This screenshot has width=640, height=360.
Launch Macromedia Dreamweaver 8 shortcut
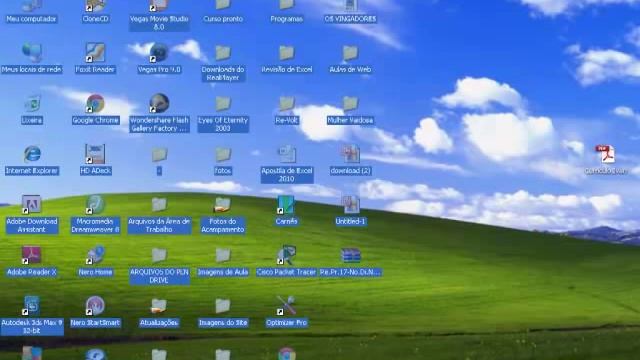(95, 205)
